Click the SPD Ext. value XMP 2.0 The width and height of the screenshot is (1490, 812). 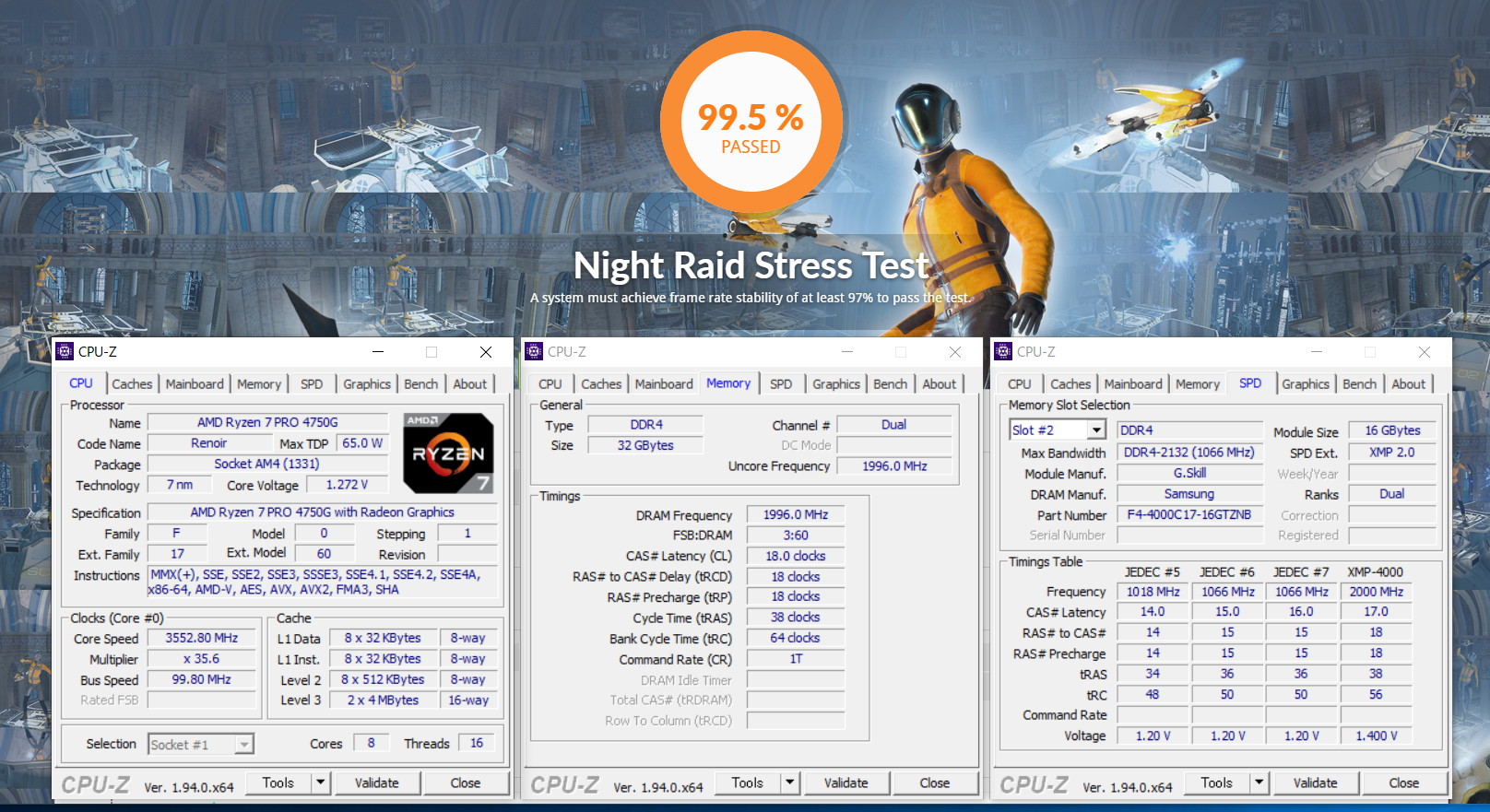[1392, 452]
